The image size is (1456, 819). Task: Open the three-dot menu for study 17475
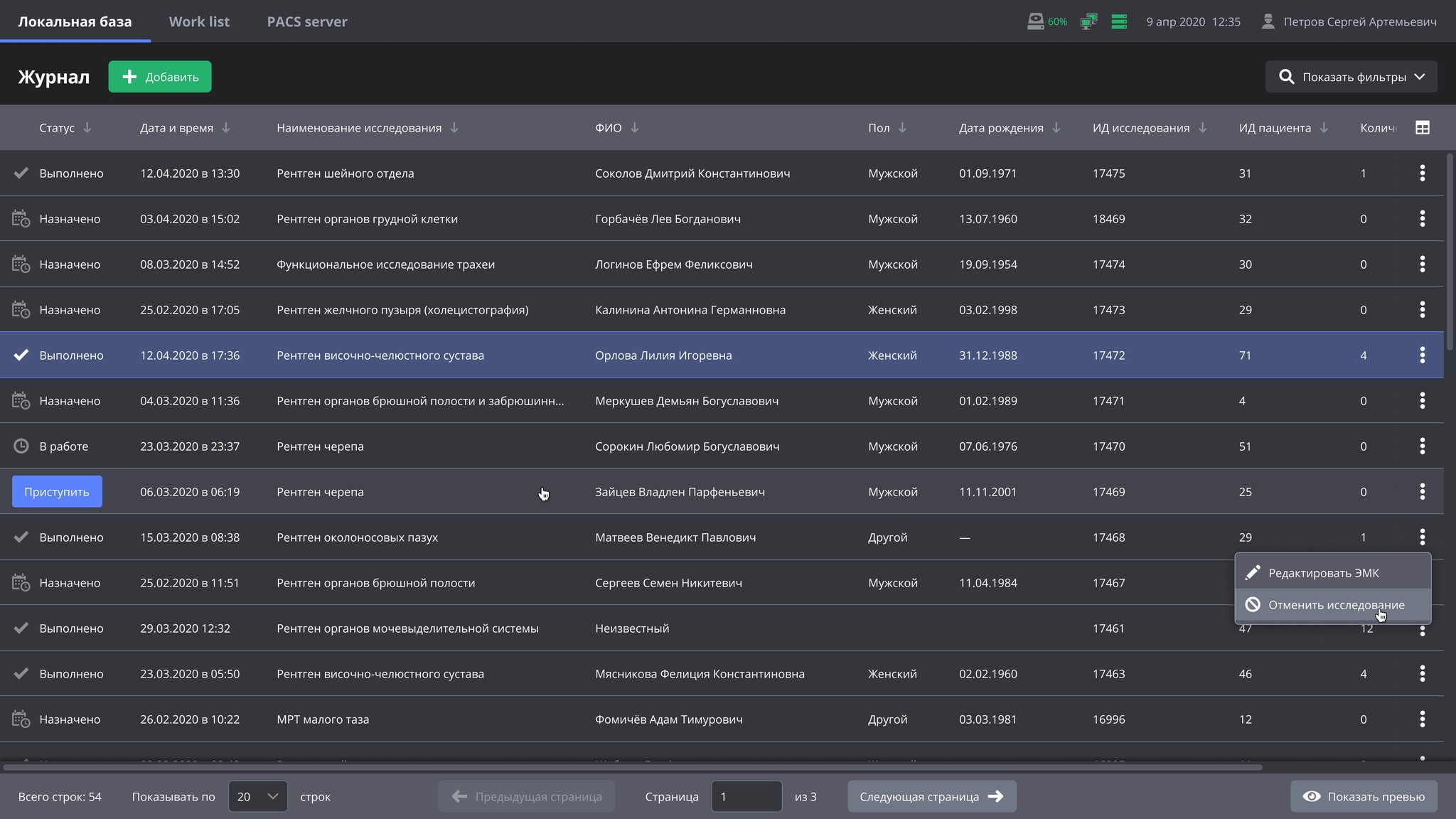[x=1422, y=173]
